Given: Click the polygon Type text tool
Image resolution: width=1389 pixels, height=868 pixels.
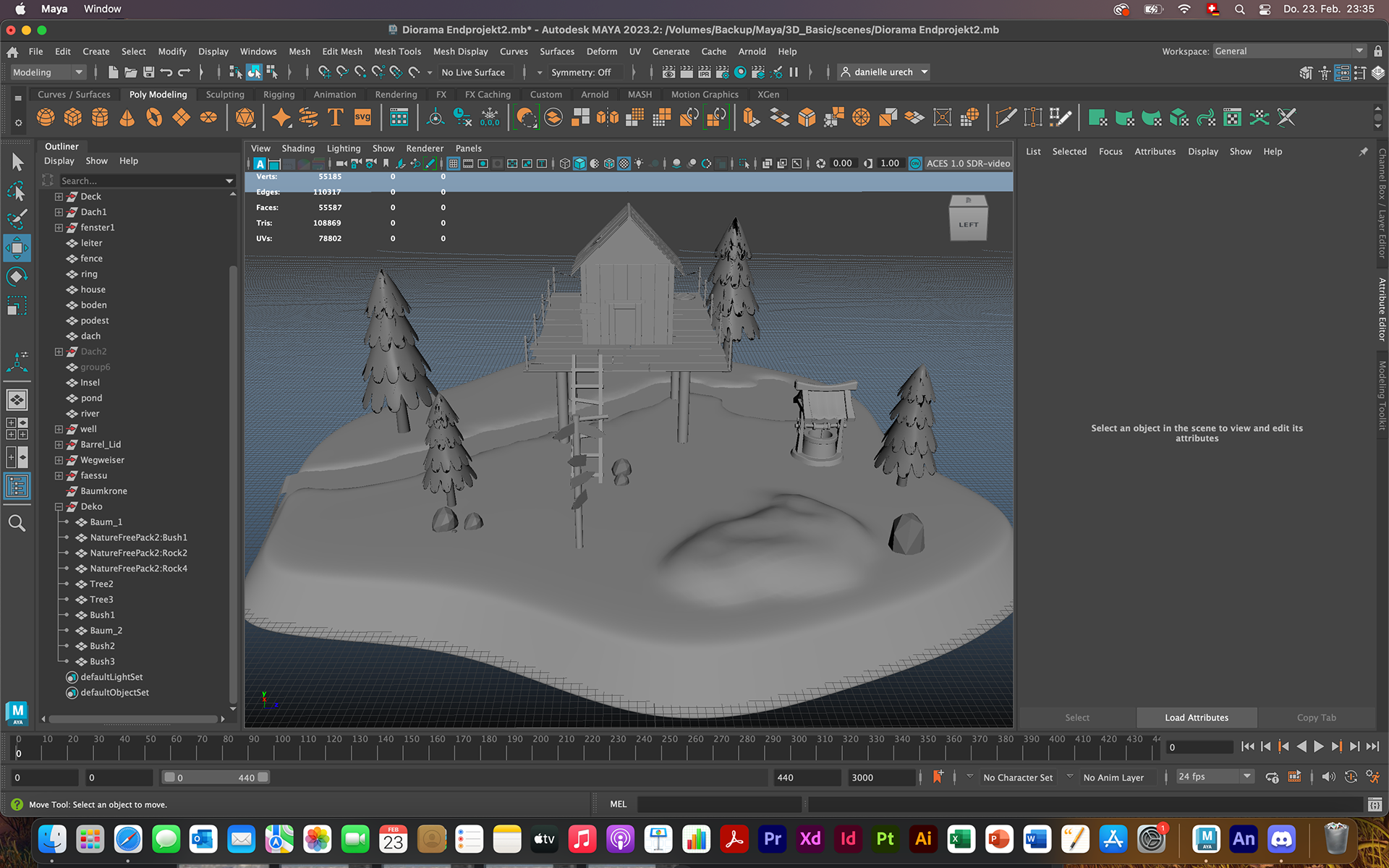Looking at the screenshot, I should click(335, 117).
